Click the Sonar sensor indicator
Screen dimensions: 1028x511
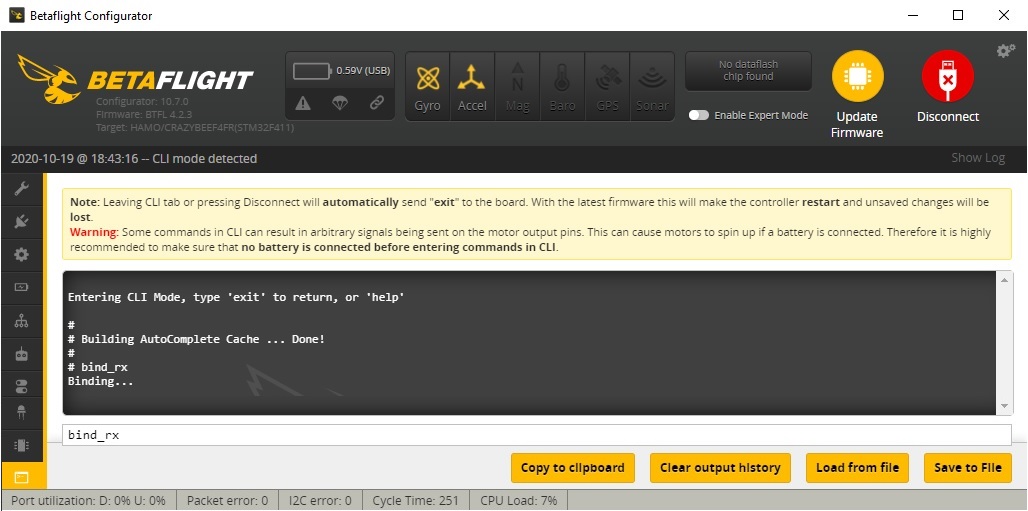click(x=652, y=87)
